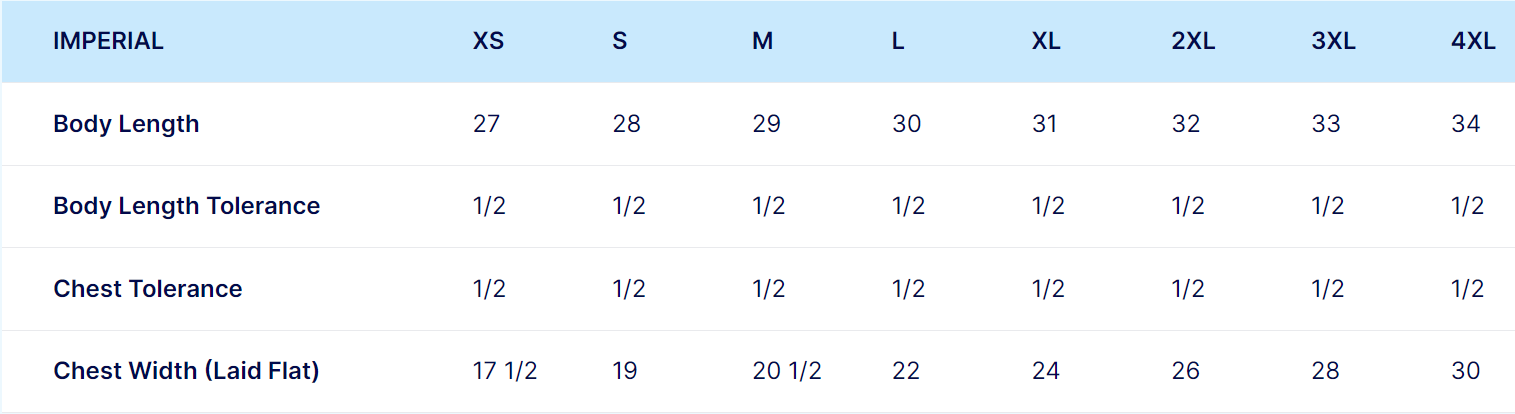Click the M chest width 20 1/2
The height and width of the screenshot is (414, 1515).
(x=786, y=371)
